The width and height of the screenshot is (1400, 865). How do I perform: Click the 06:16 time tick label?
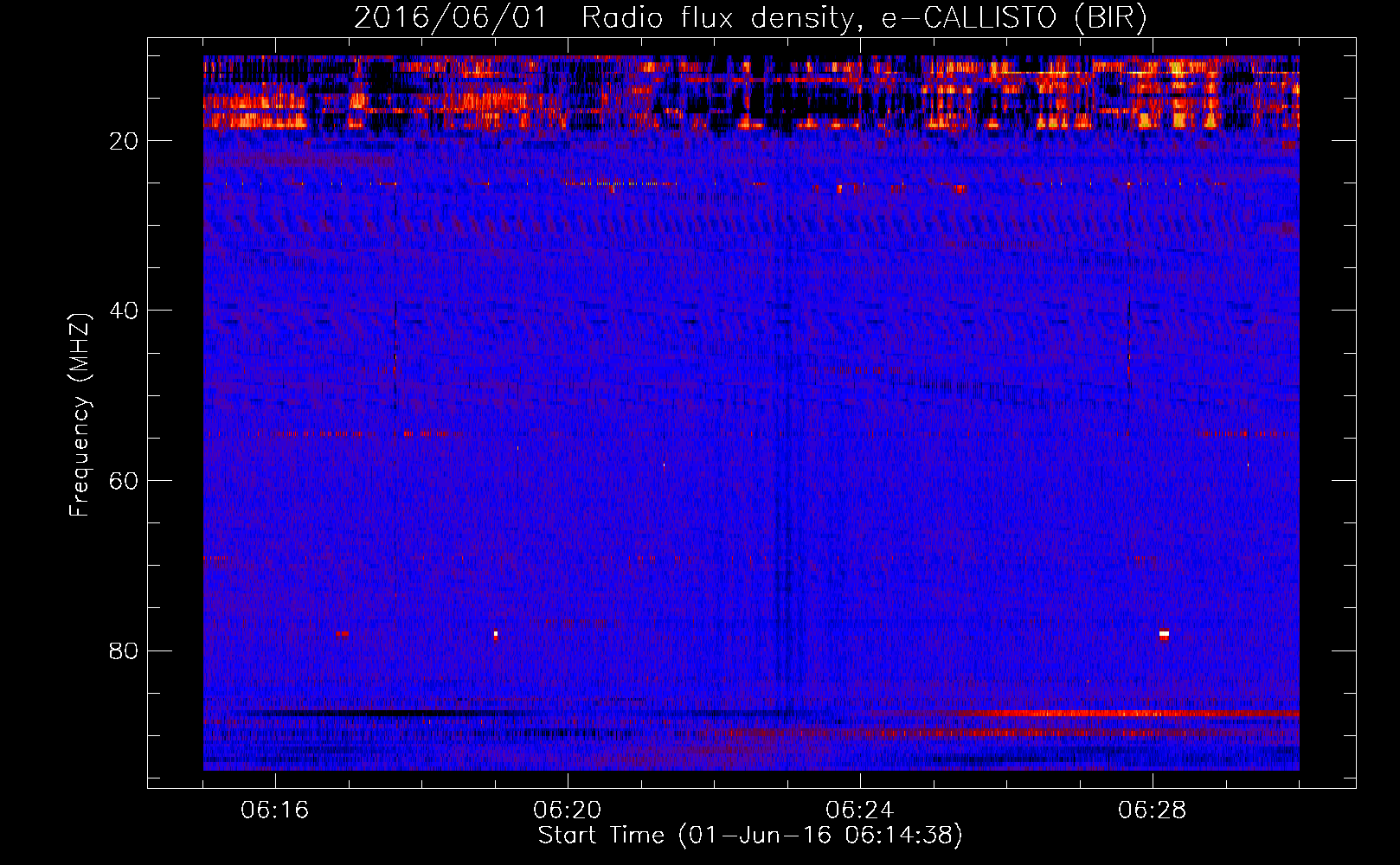(x=275, y=811)
